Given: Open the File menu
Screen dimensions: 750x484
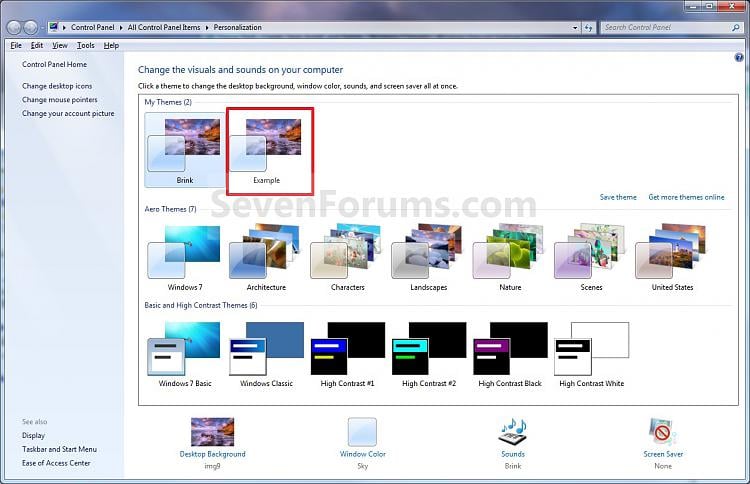Looking at the screenshot, I should click(x=16, y=45).
